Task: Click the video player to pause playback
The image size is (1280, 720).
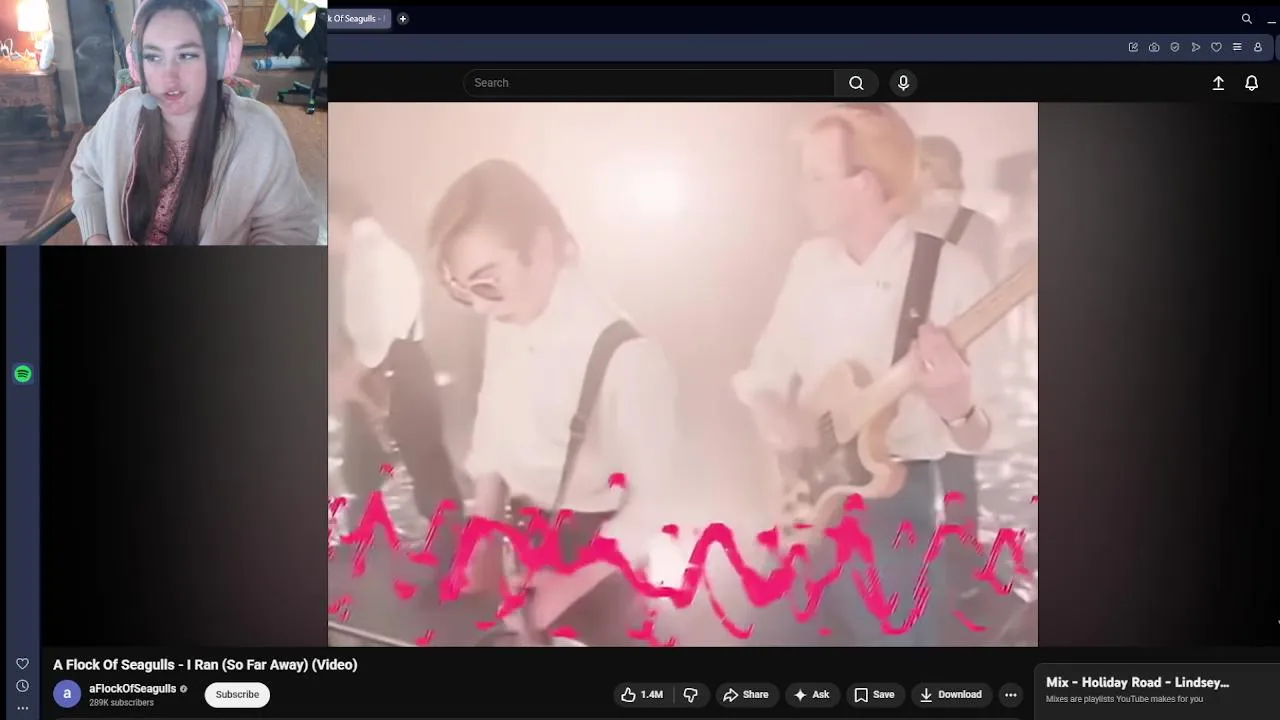Action: pyautogui.click(x=683, y=374)
